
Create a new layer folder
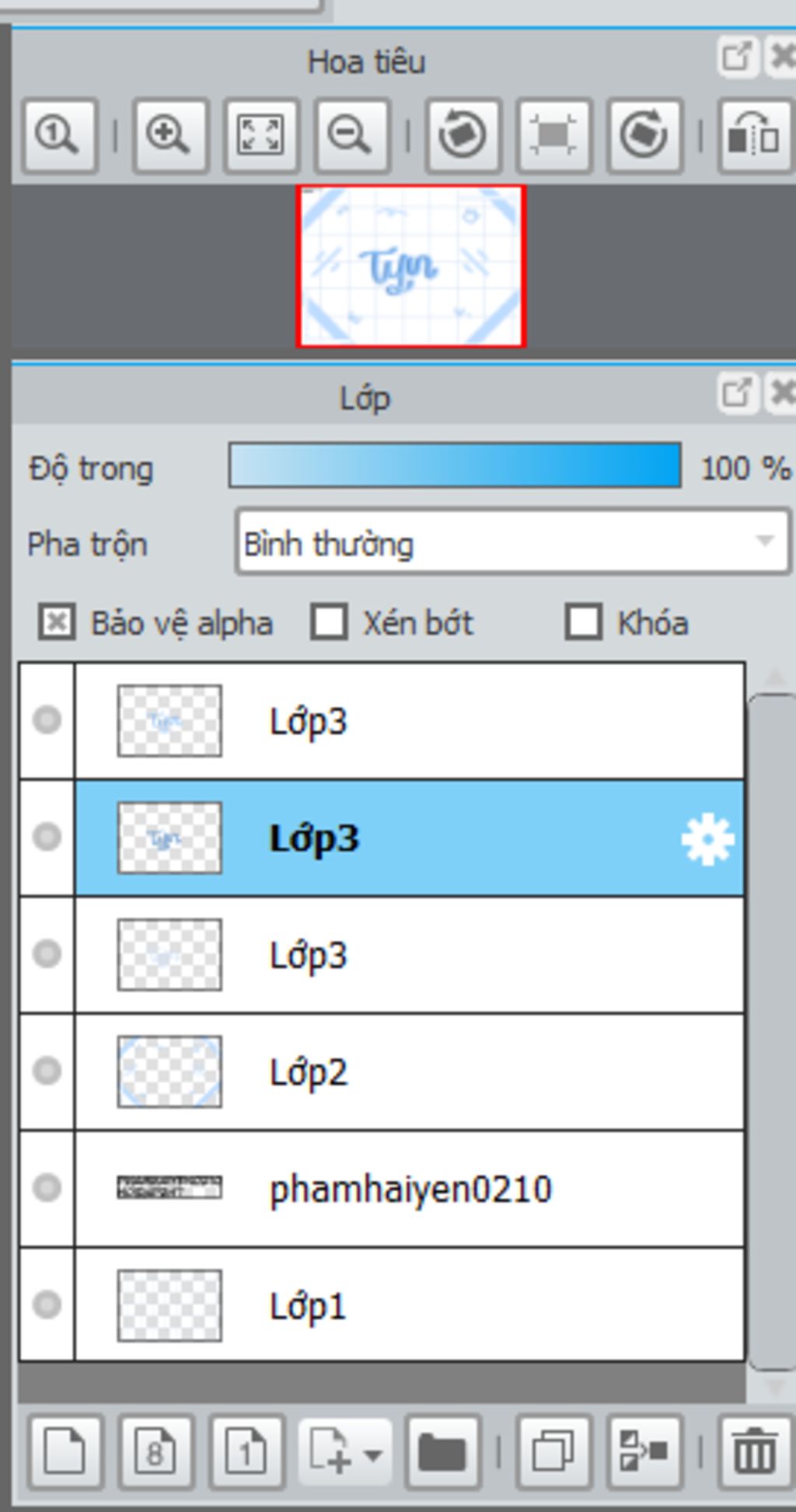pyautogui.click(x=442, y=1451)
